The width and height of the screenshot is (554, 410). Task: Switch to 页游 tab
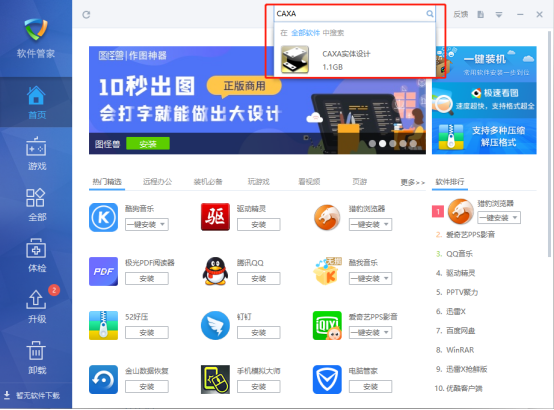pyautogui.click(x=360, y=182)
